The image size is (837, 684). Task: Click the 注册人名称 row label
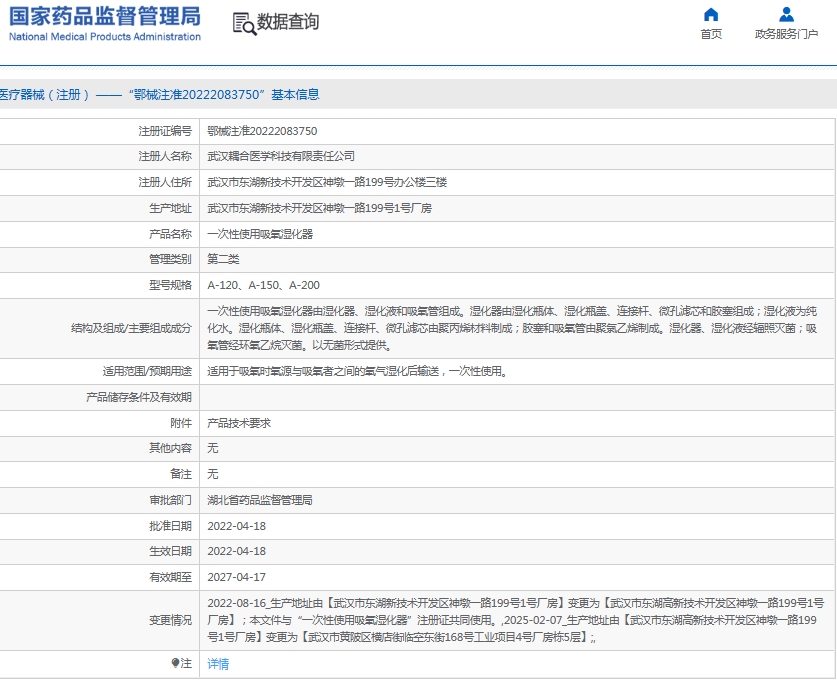(165, 156)
